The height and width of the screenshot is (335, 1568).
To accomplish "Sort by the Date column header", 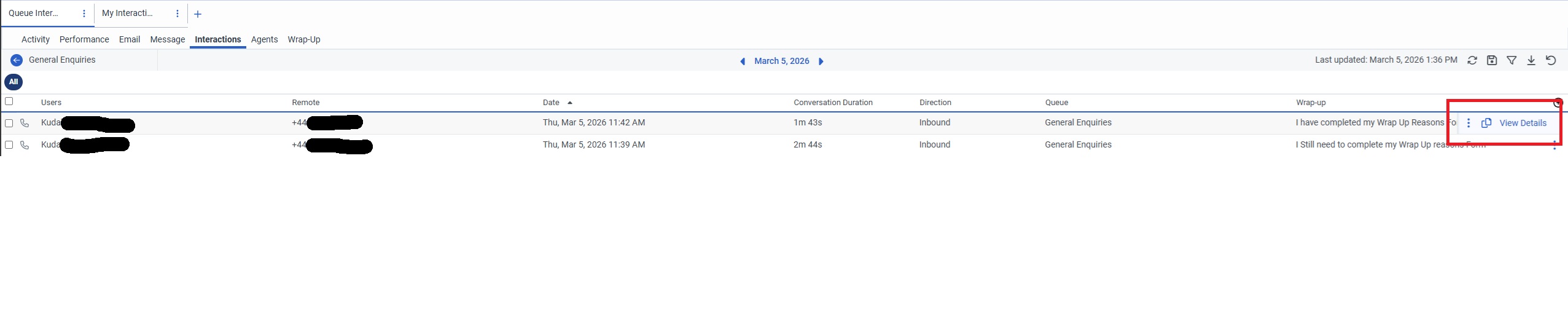I will coord(551,103).
